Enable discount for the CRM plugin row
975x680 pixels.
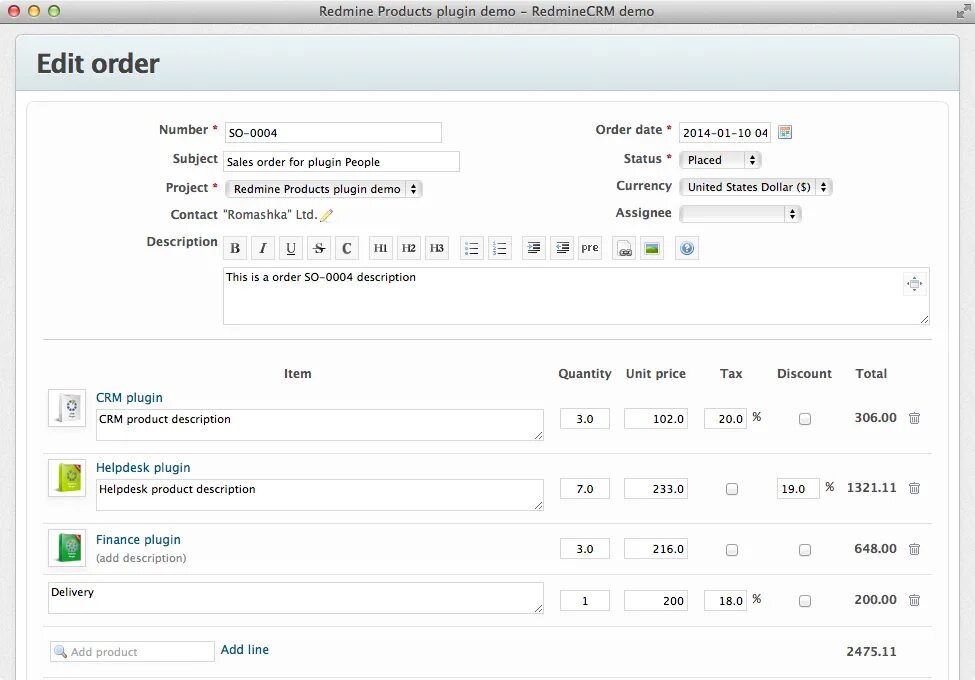805,418
